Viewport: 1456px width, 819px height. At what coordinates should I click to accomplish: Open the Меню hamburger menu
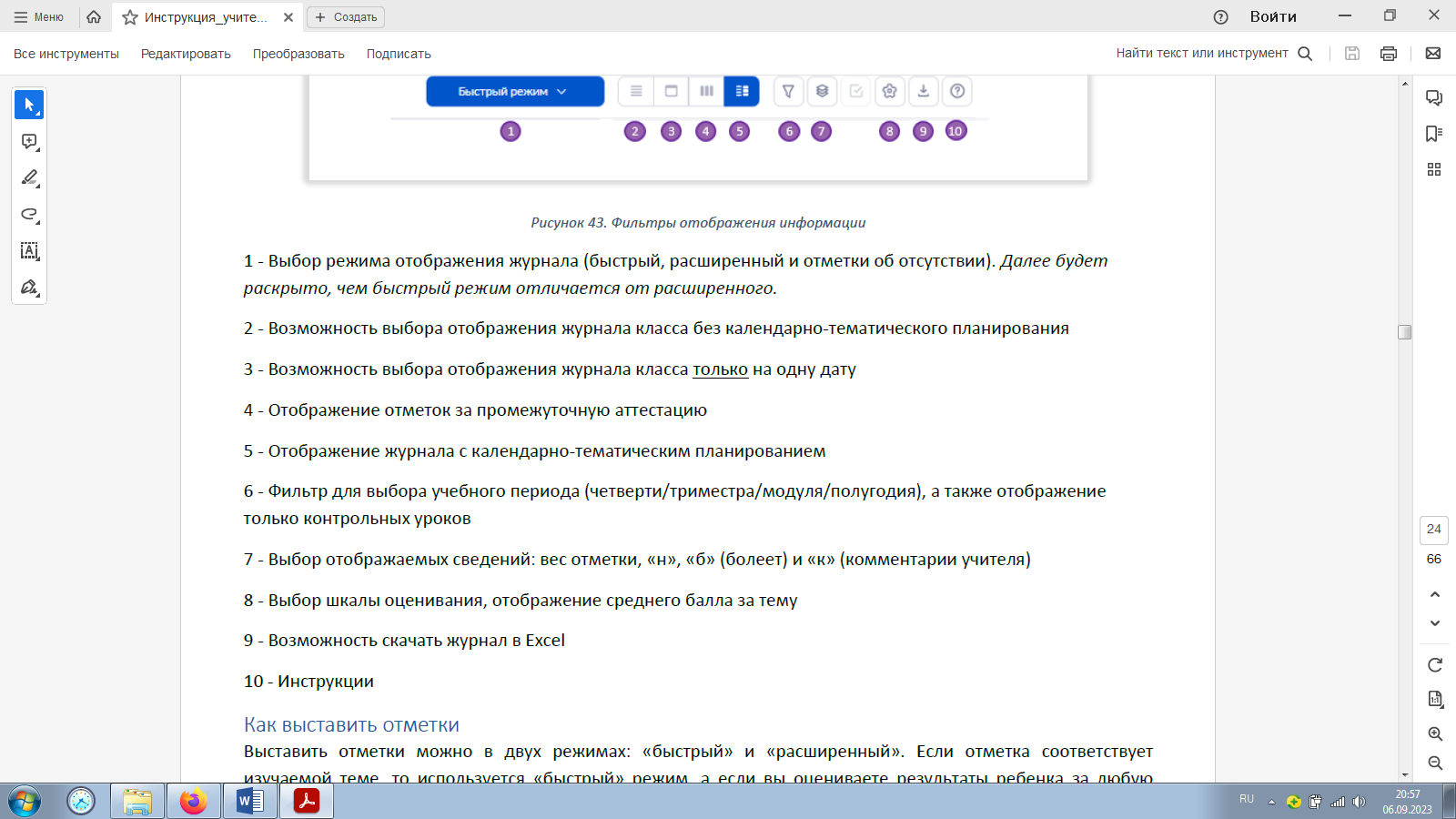click(x=38, y=17)
